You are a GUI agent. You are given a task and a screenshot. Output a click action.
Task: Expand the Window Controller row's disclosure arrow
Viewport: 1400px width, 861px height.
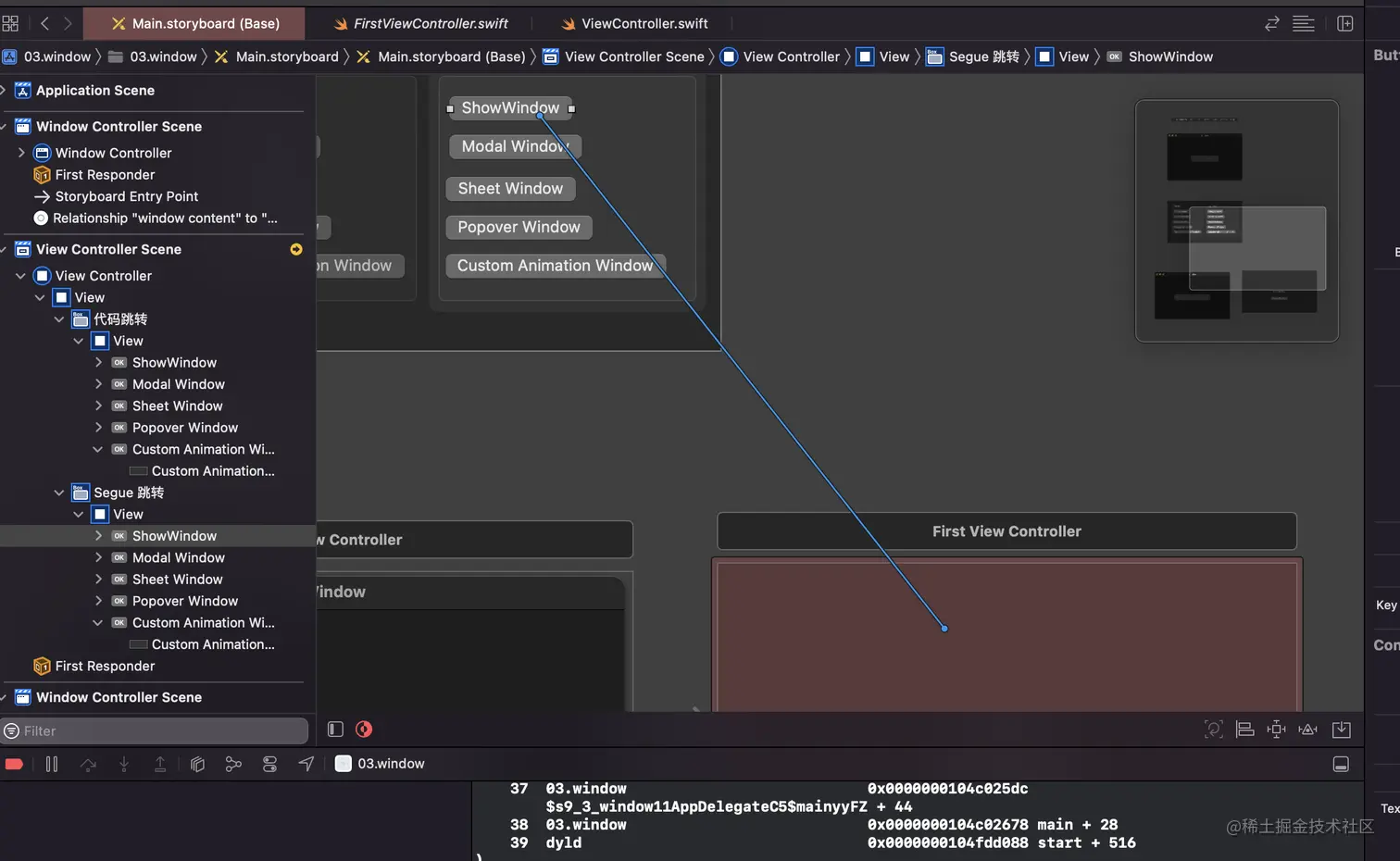coord(21,153)
